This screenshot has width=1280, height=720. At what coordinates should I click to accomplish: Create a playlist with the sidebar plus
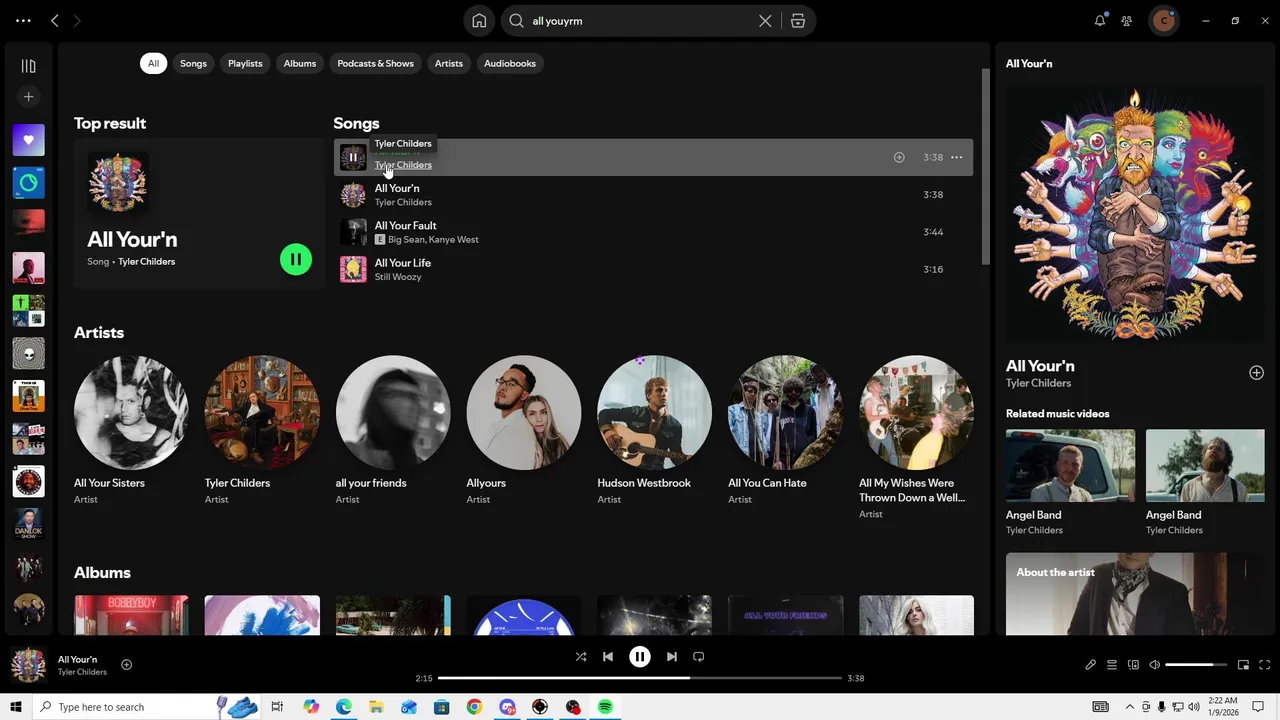(x=28, y=97)
